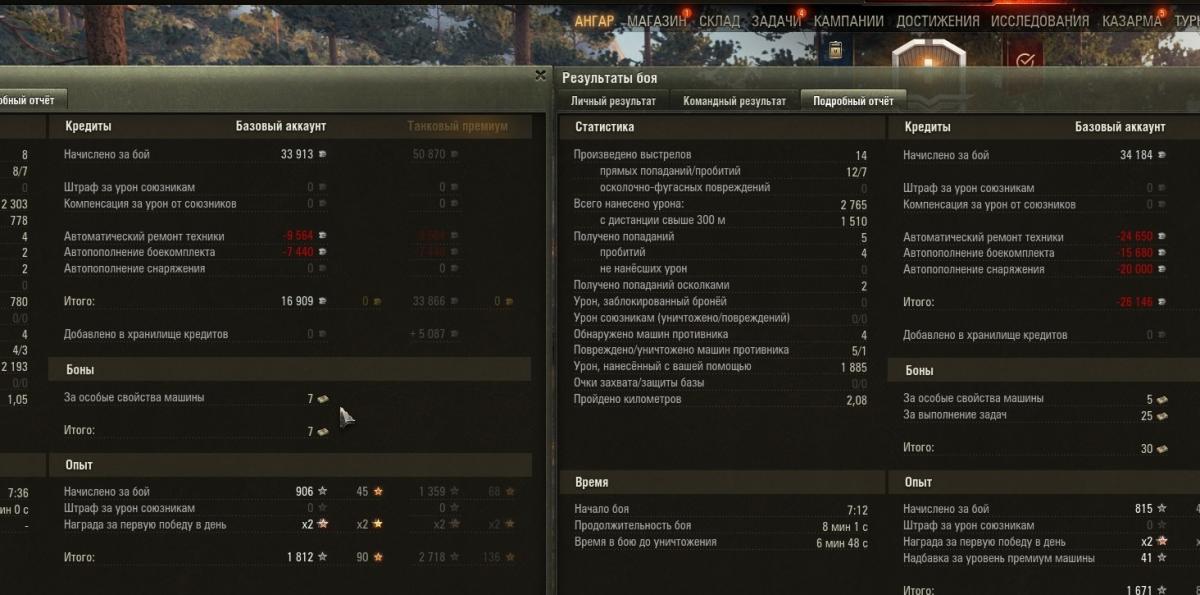This screenshot has width=1200, height=595.
Task: Click the red checkmark missions icon
Action: point(1024,60)
